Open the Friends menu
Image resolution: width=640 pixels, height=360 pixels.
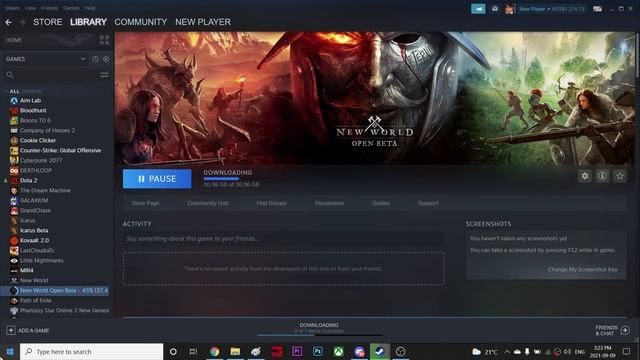click(x=49, y=8)
